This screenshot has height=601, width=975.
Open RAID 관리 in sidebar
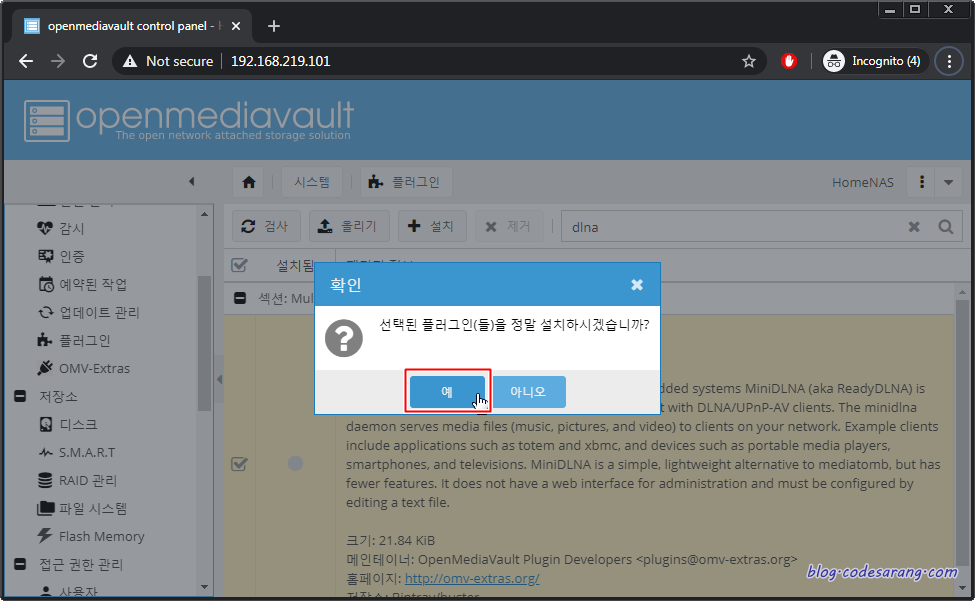77,480
